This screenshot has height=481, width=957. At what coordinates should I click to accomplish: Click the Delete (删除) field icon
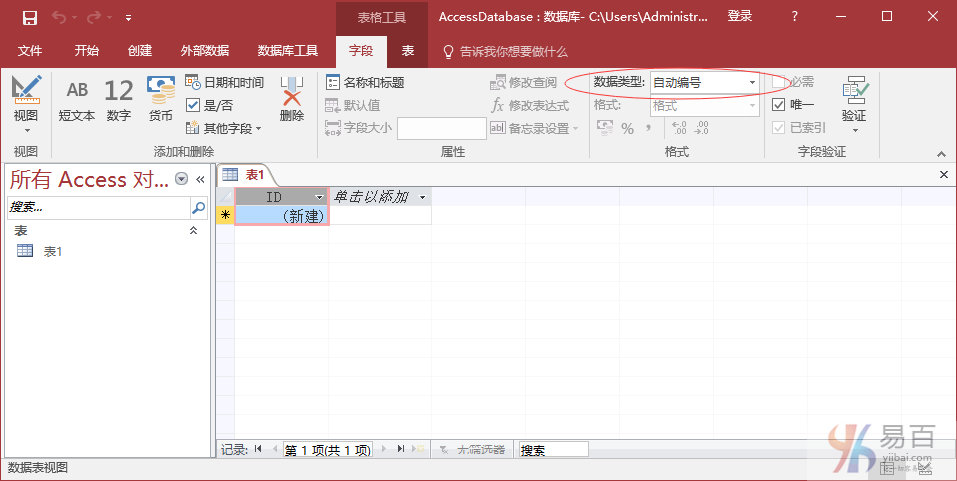291,100
